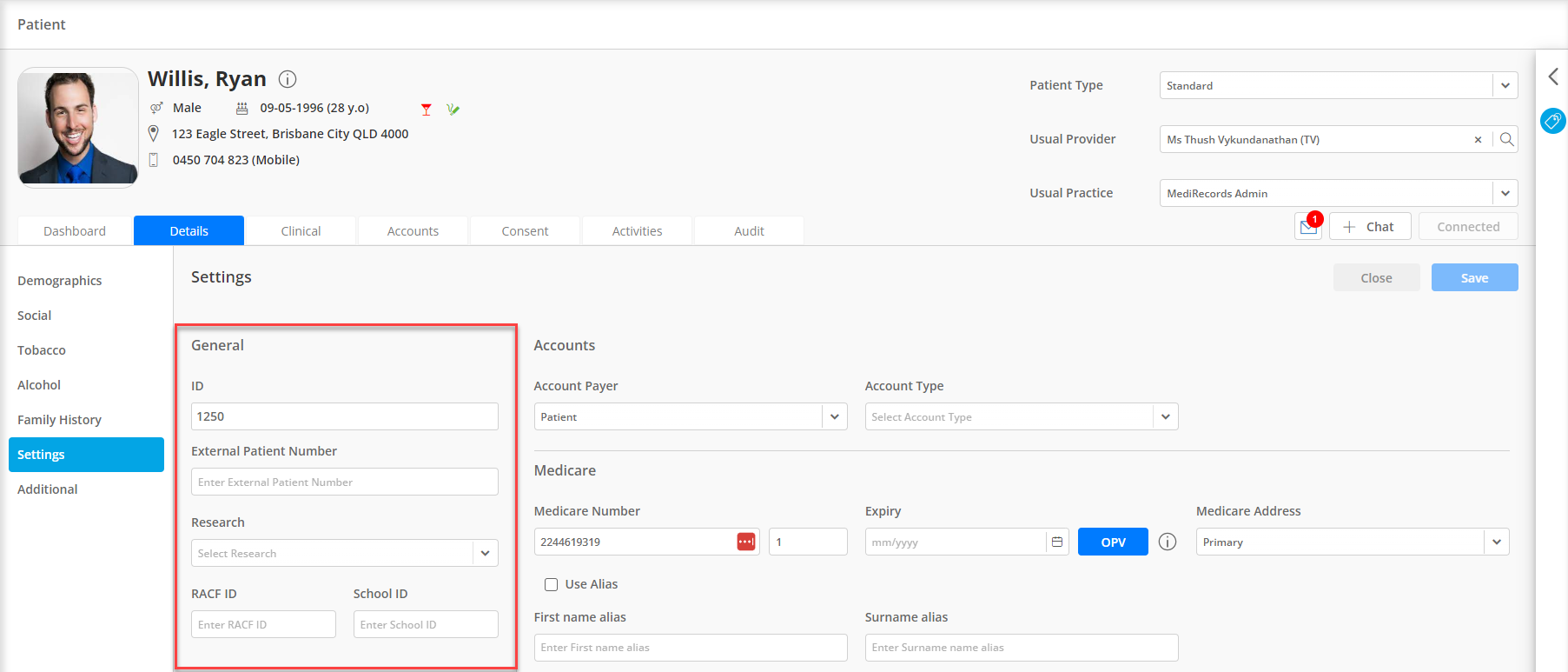This screenshot has width=1568, height=672.
Task: Click the Medicare reference number field
Action: [x=808, y=542]
